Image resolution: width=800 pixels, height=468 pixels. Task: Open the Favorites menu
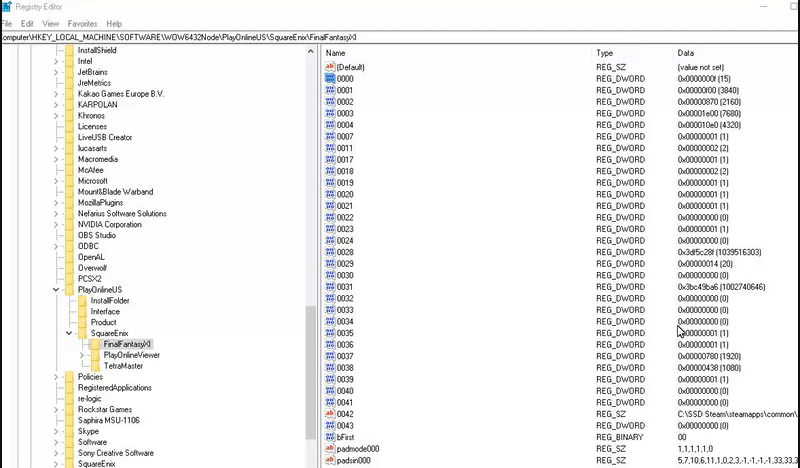(82, 23)
